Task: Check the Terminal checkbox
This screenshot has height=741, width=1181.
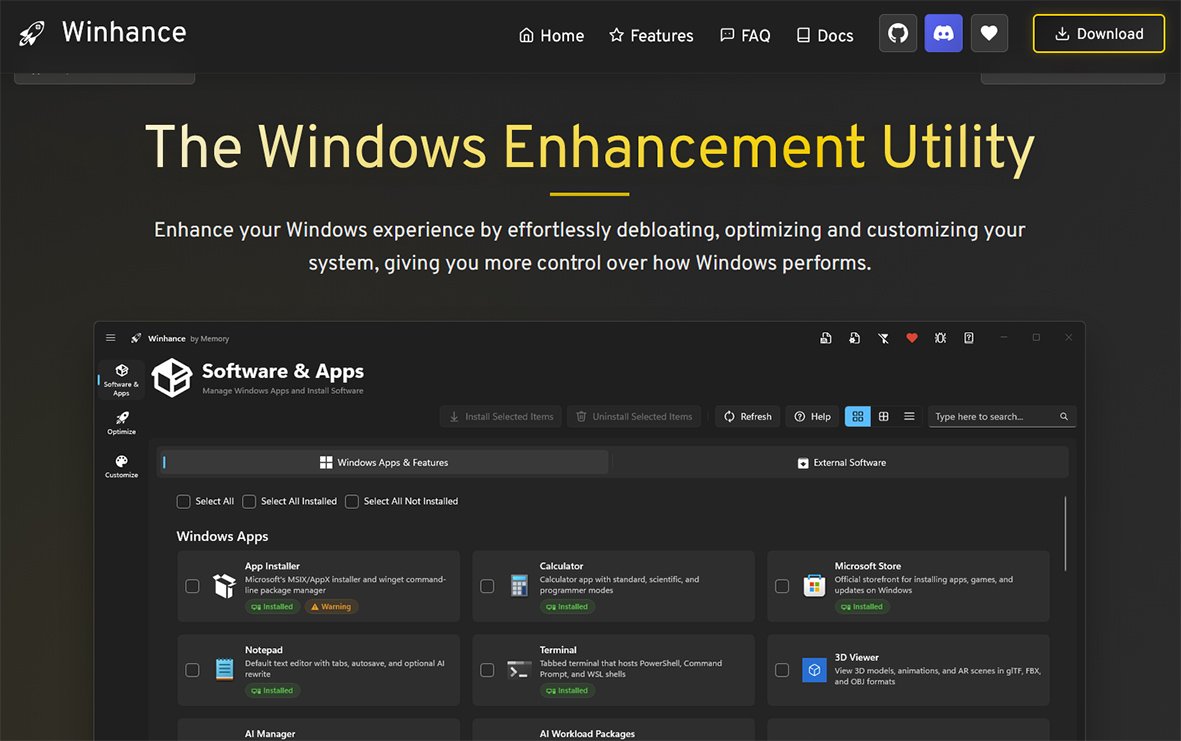Action: tap(487, 669)
